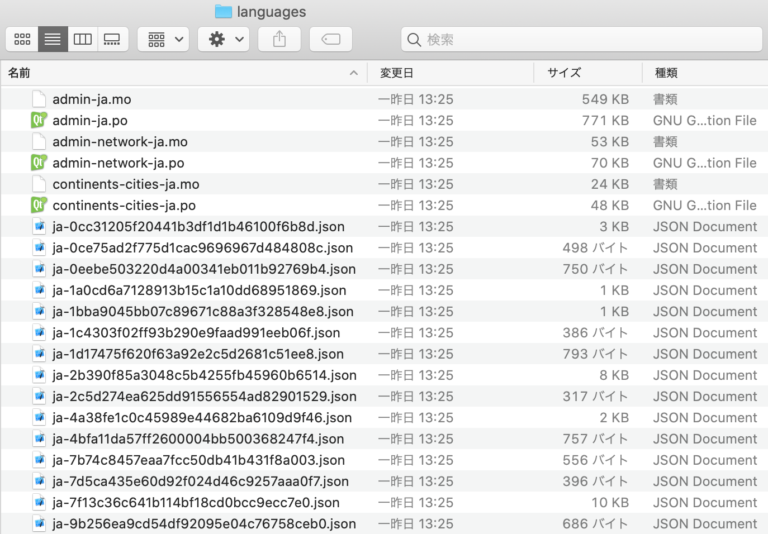Click the 396 バイト size value

point(595,481)
